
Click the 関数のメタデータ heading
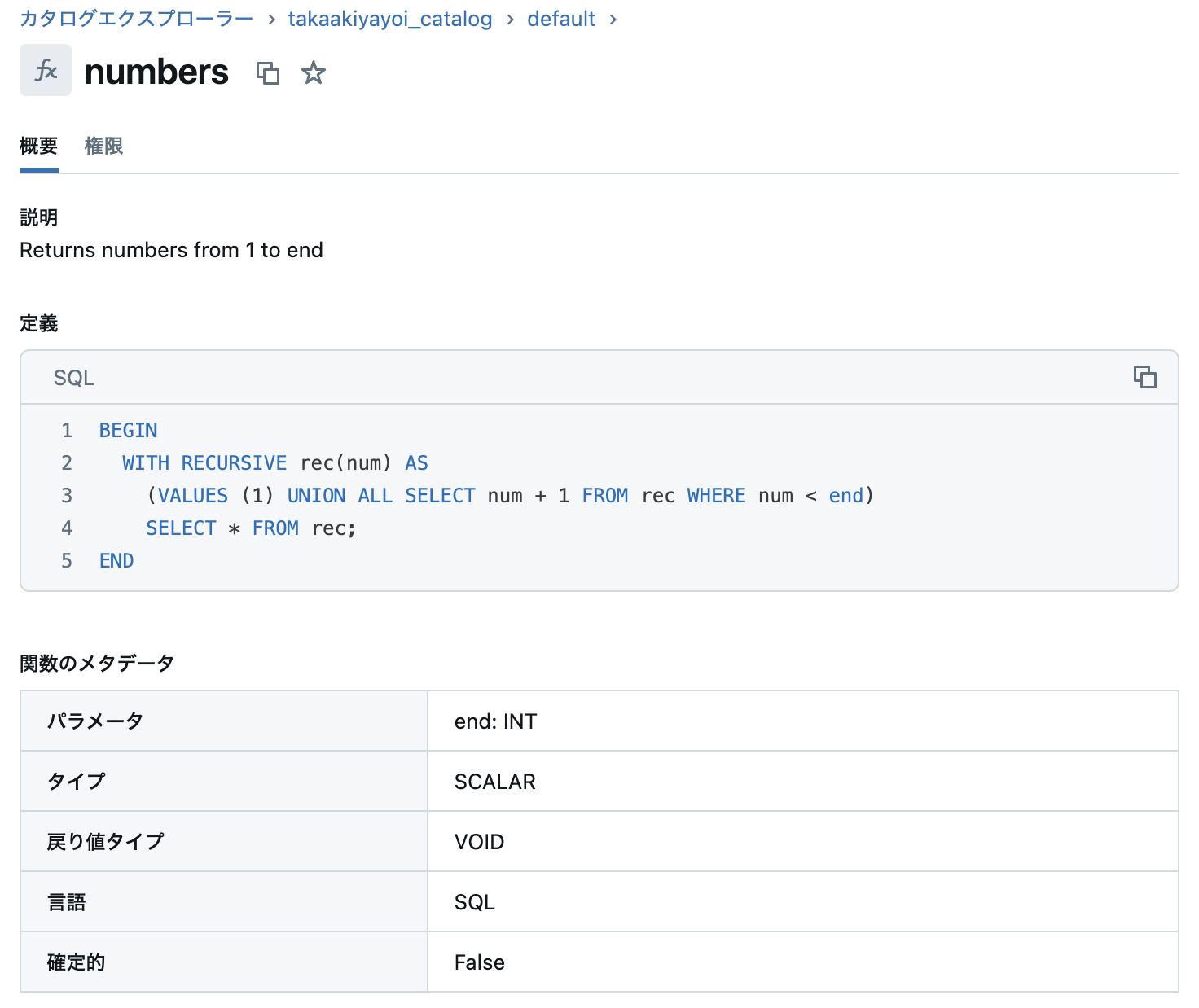97,664
